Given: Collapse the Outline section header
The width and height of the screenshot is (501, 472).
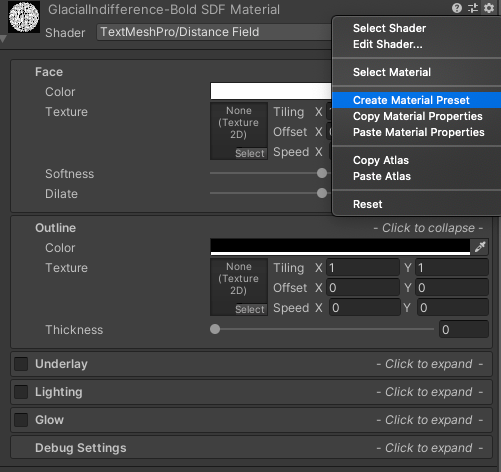Looking at the screenshot, I should (x=252, y=228).
